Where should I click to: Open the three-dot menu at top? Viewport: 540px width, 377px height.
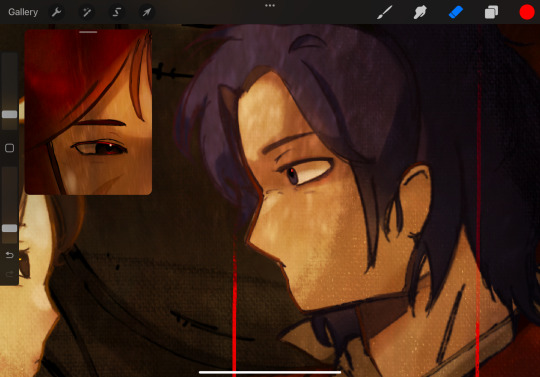270,6
